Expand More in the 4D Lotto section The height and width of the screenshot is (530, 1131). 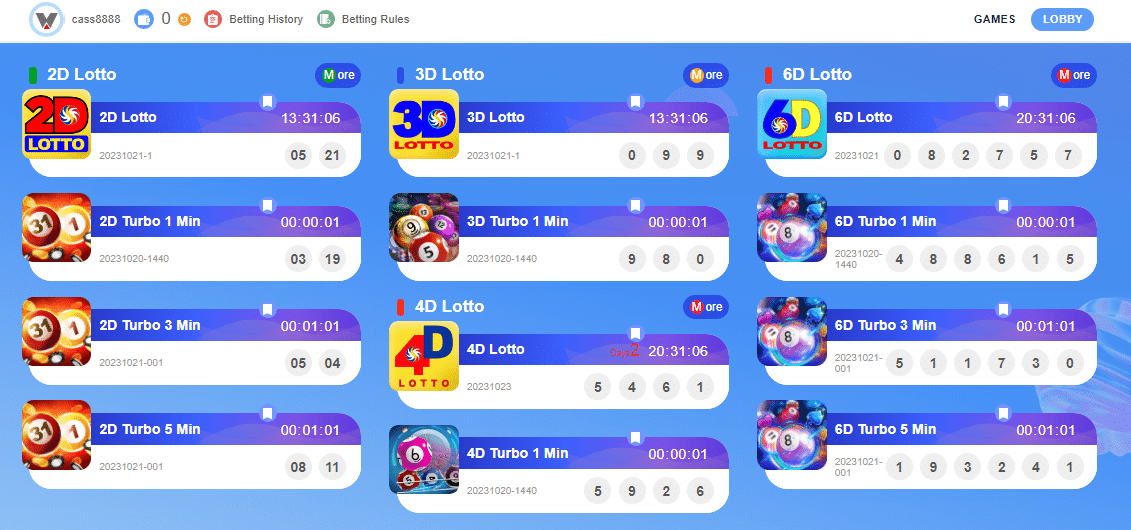pyautogui.click(x=706, y=307)
